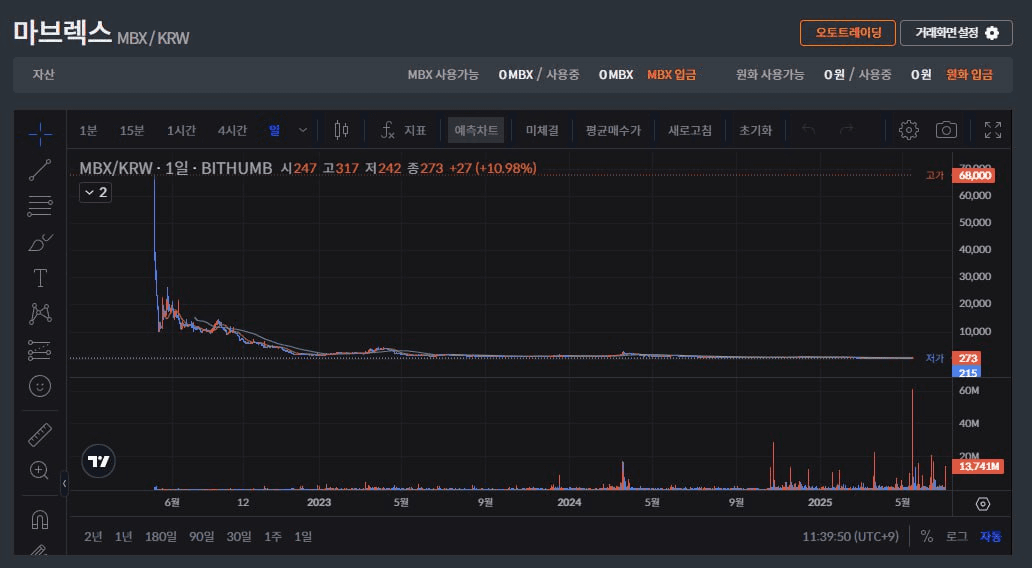Expand the collapsed indicators legend showing 2
Viewport: 1032px width, 568px height.
[x=95, y=192]
